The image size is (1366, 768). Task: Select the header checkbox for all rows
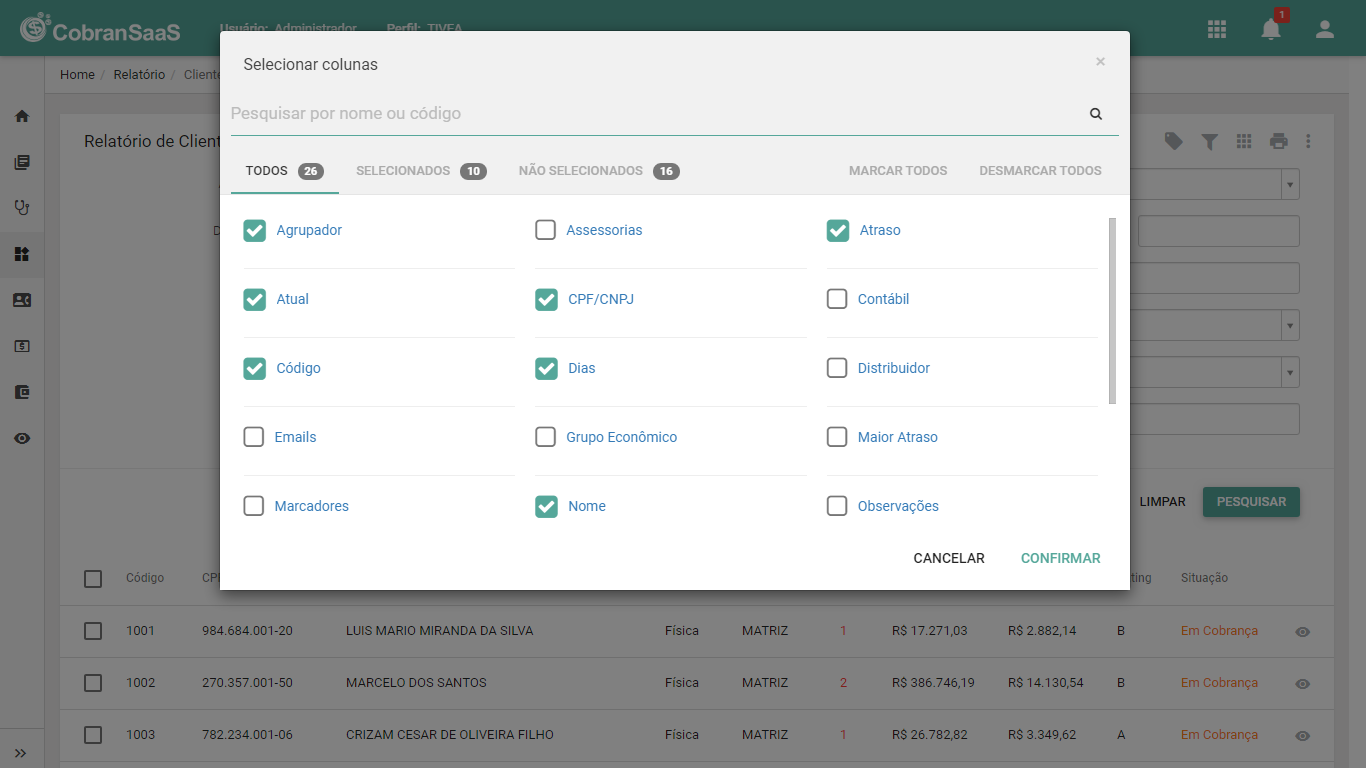pos(93,579)
